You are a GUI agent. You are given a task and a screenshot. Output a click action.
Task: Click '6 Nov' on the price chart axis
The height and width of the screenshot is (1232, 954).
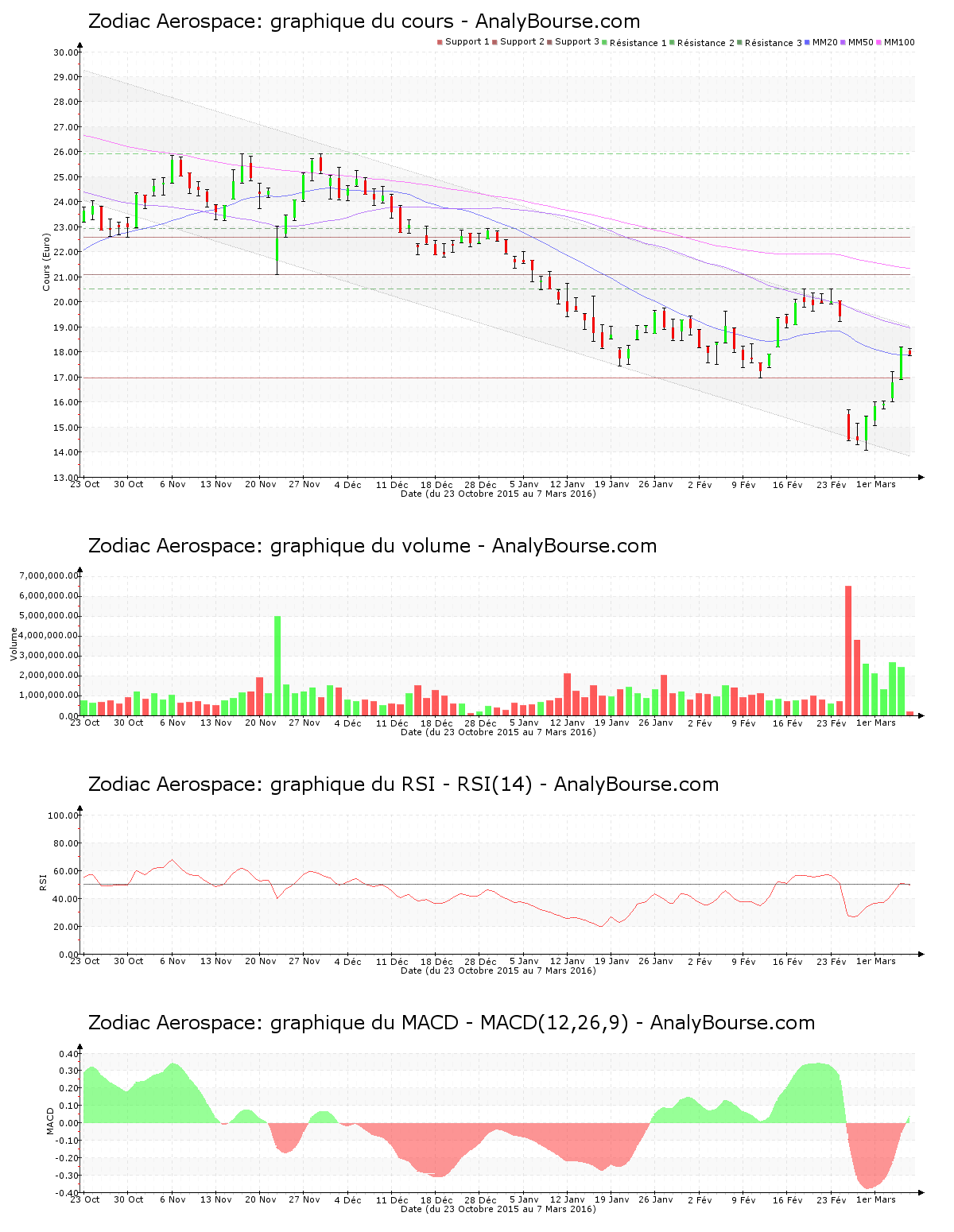173,484
